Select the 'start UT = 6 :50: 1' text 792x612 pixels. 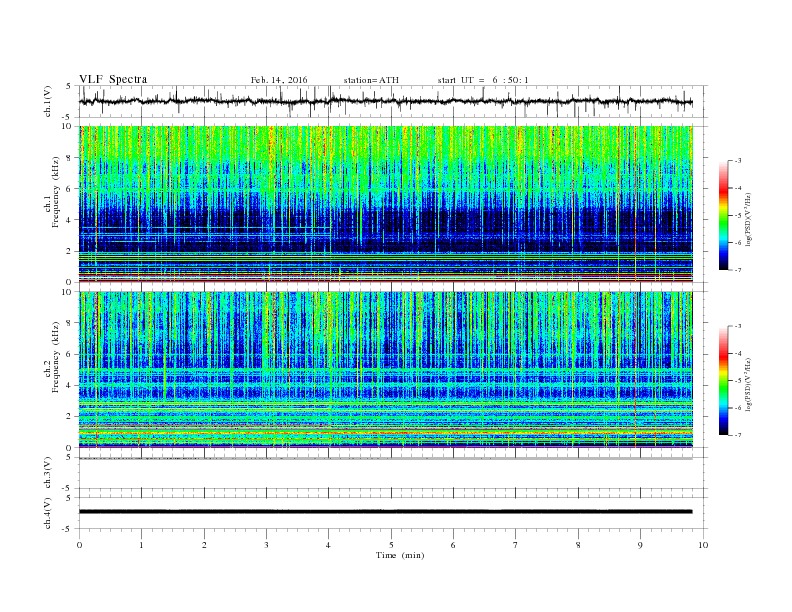[483, 80]
